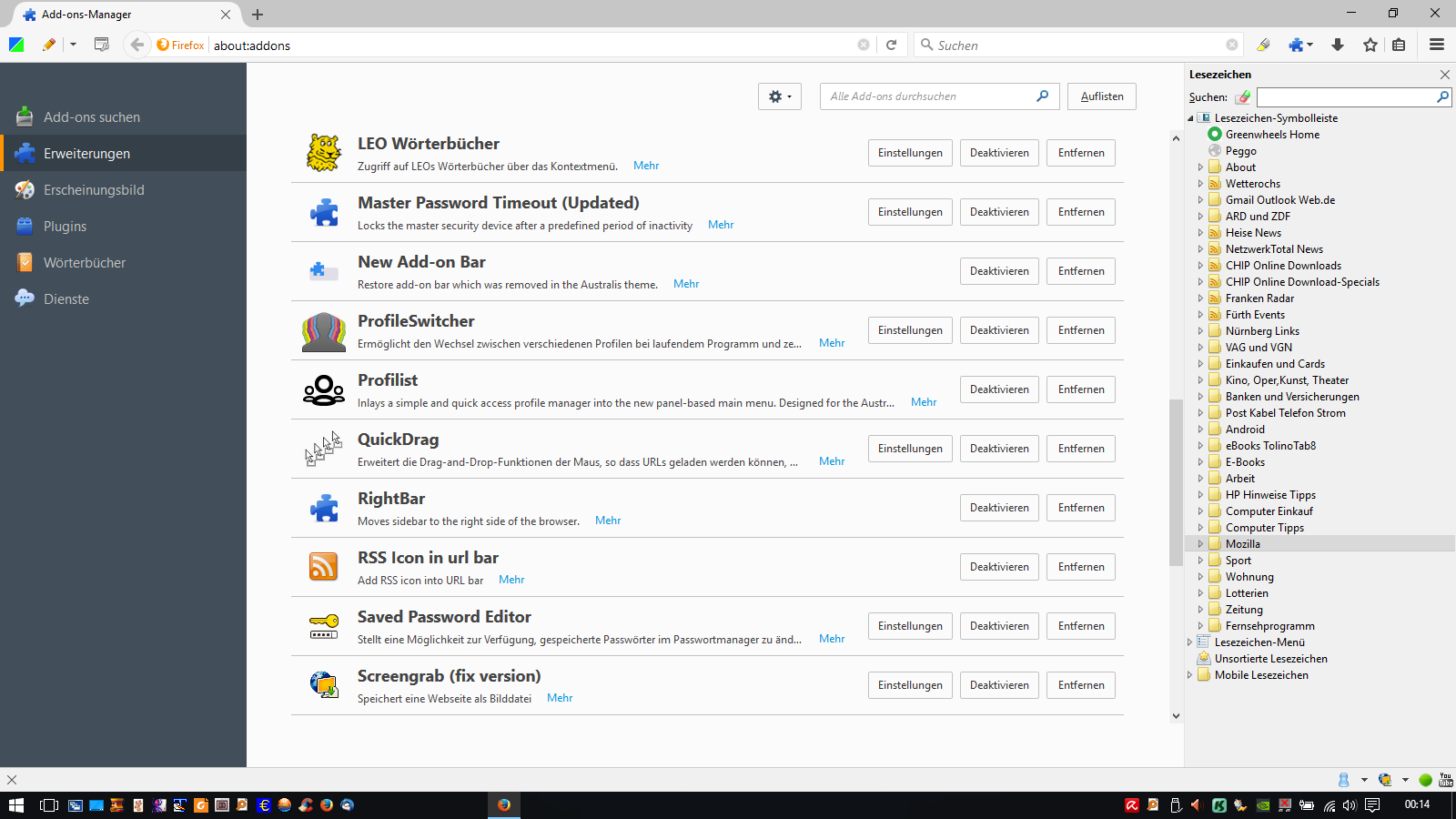Viewport: 1456px width, 819px height.
Task: Click the RSS Icon in url bar icon
Action: (324, 567)
